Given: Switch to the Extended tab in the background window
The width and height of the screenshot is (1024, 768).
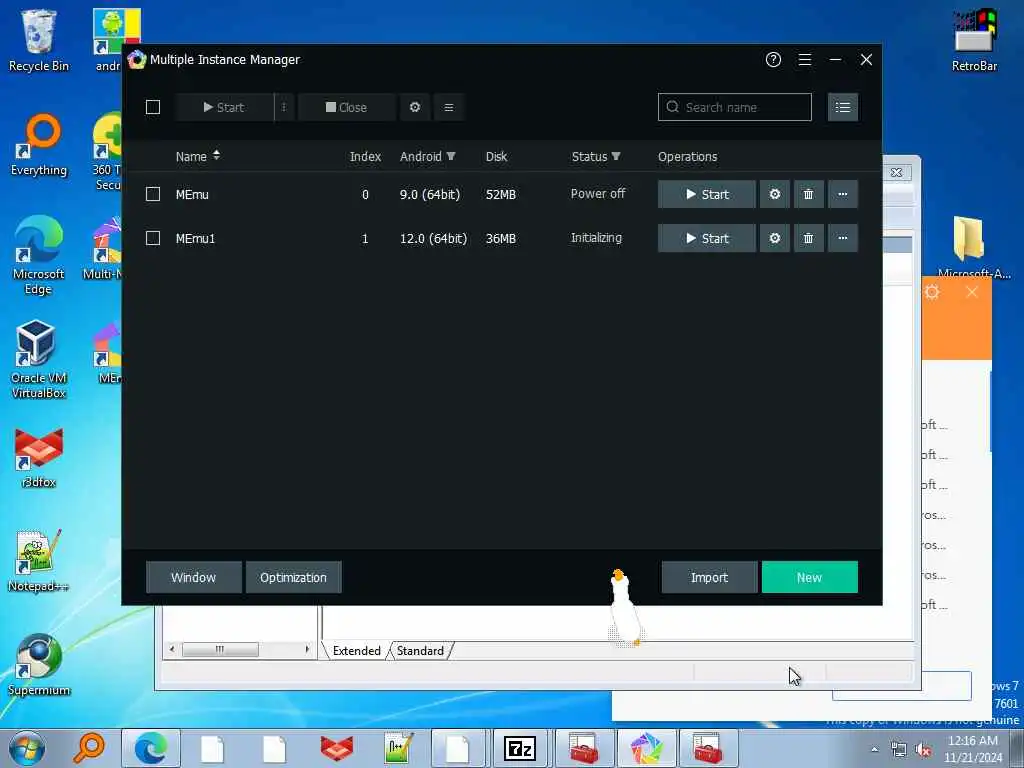Looking at the screenshot, I should pyautogui.click(x=357, y=650).
